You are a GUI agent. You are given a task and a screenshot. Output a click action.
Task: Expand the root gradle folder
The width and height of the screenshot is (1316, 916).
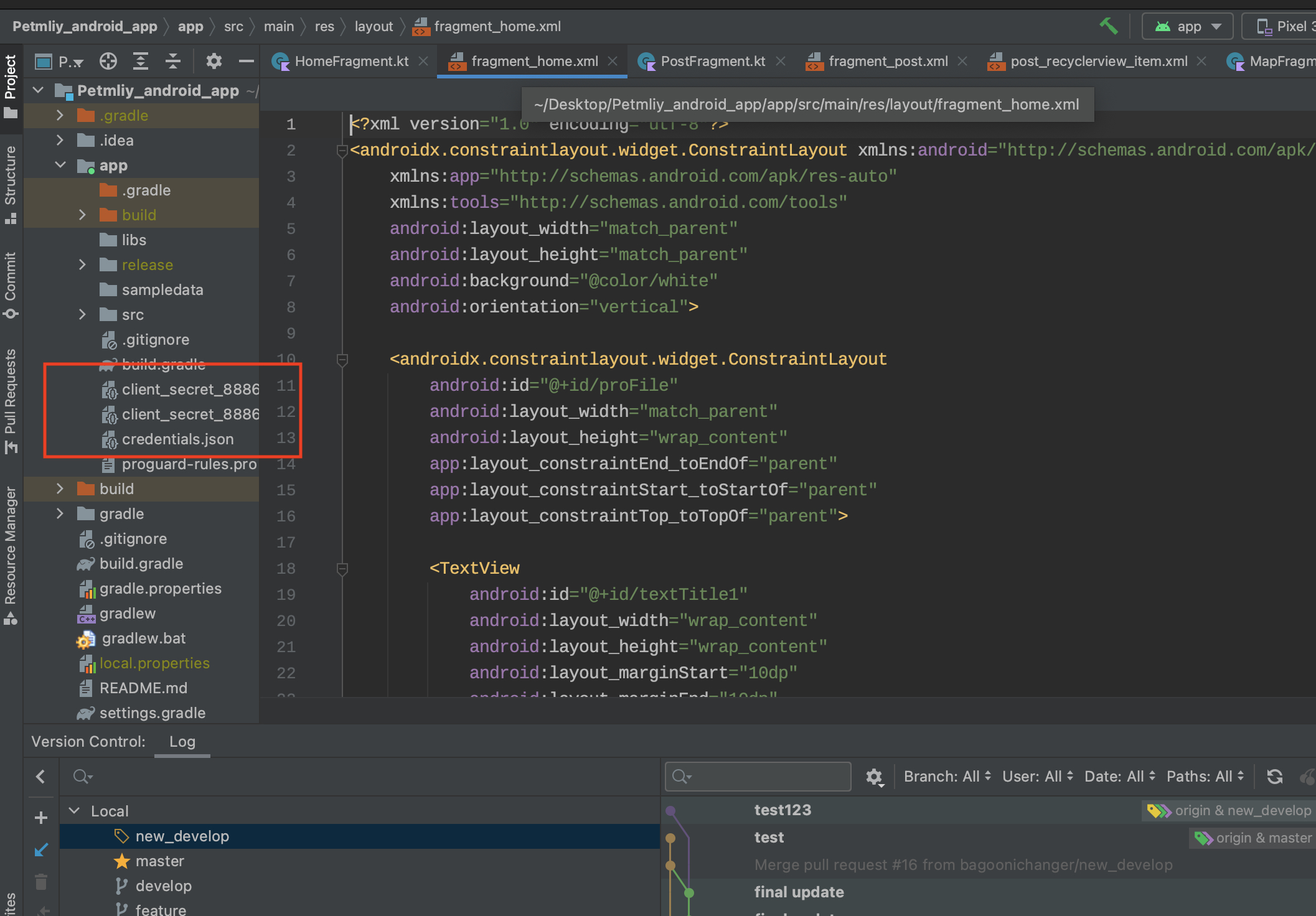pos(60,514)
